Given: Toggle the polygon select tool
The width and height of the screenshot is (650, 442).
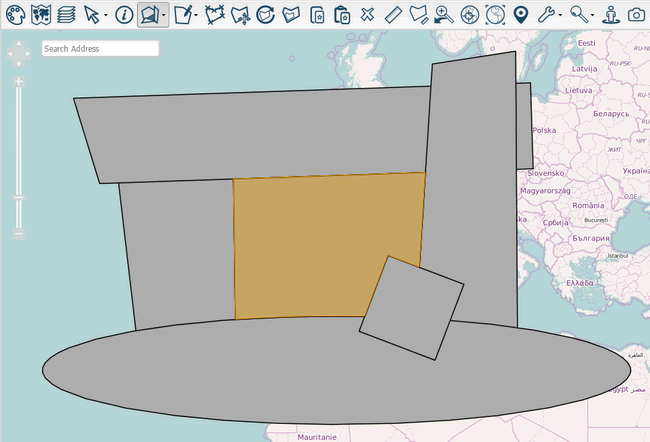Looking at the screenshot, I should (149, 14).
